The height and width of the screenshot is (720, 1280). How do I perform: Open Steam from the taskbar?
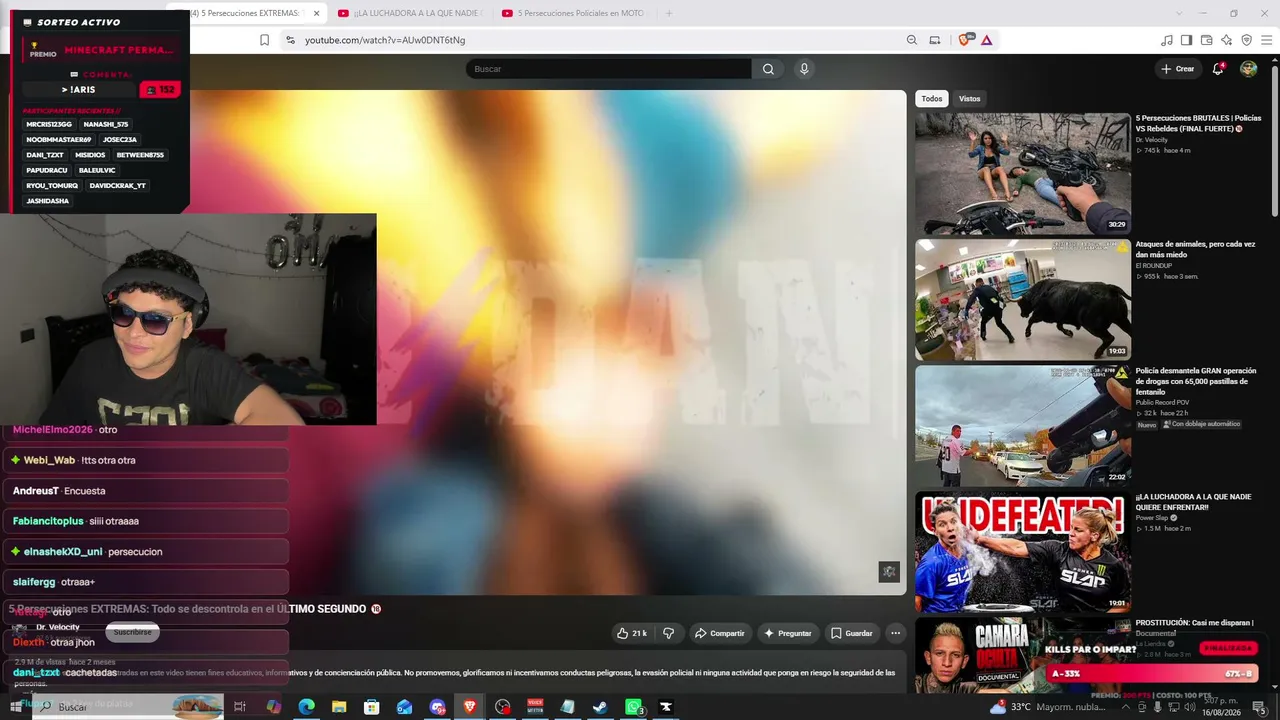(x=600, y=707)
